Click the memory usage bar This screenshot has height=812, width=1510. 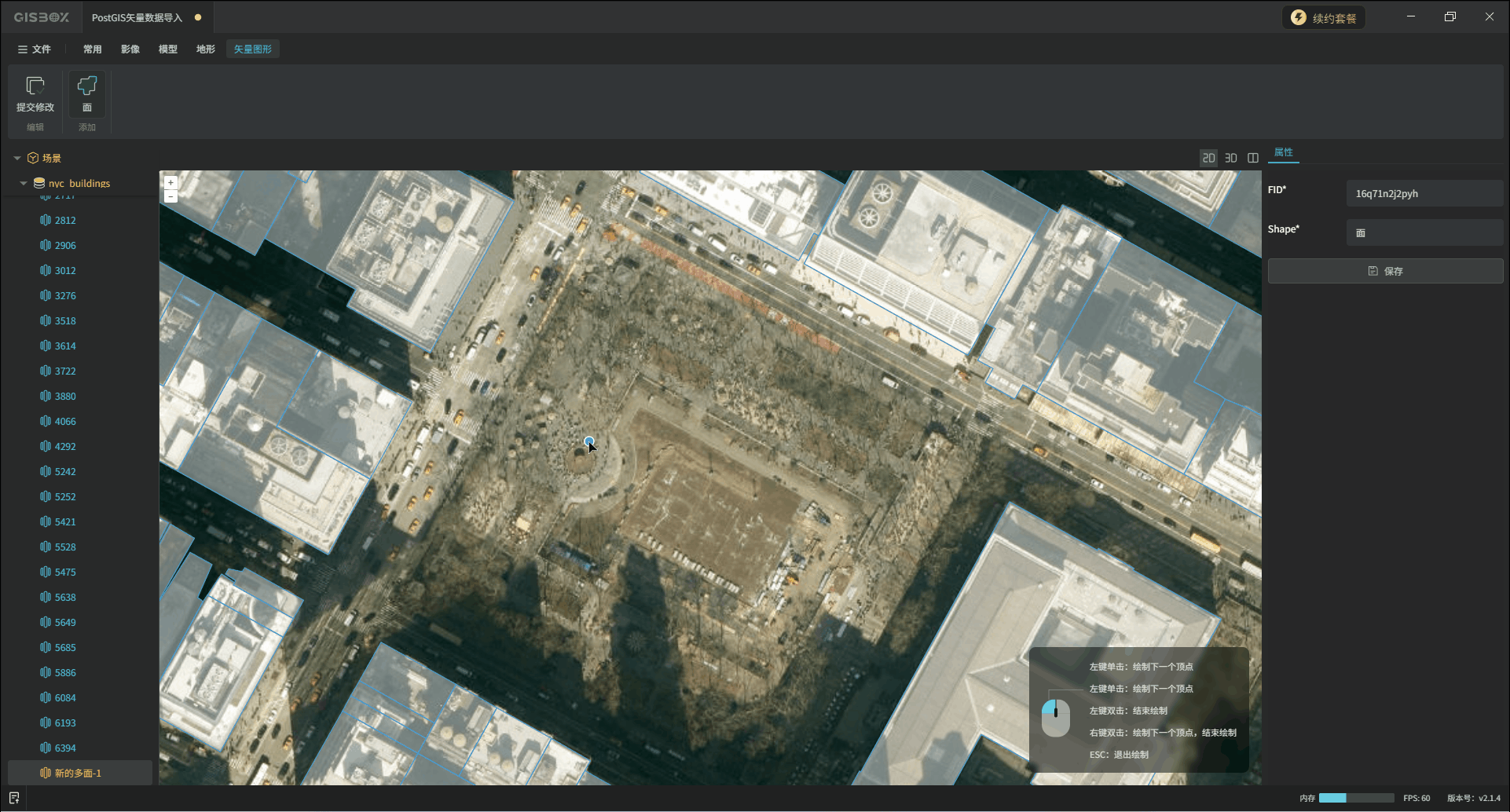tap(1356, 798)
